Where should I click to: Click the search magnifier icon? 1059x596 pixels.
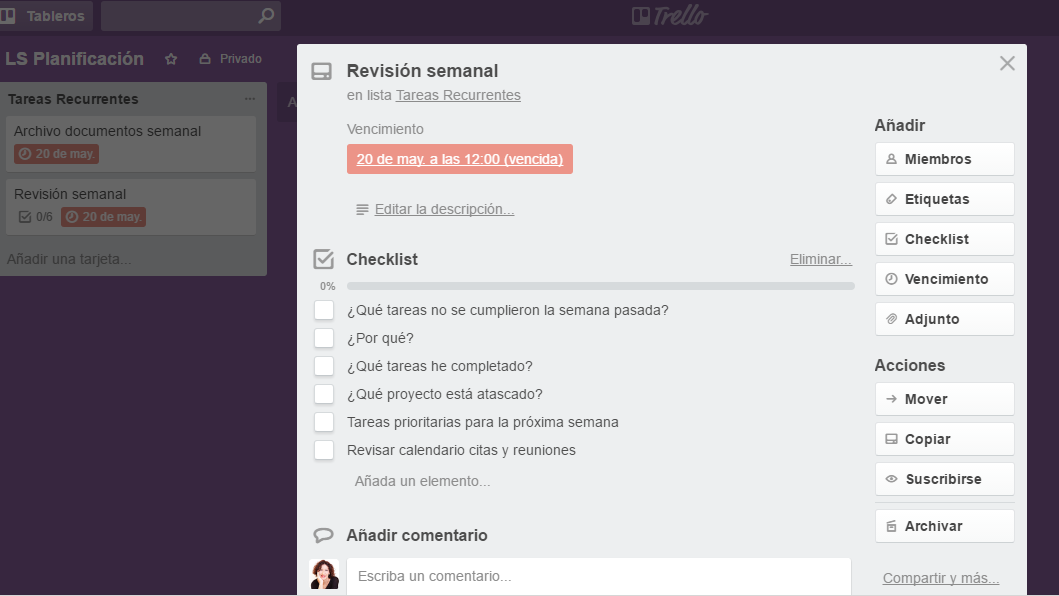pyautogui.click(x=265, y=16)
